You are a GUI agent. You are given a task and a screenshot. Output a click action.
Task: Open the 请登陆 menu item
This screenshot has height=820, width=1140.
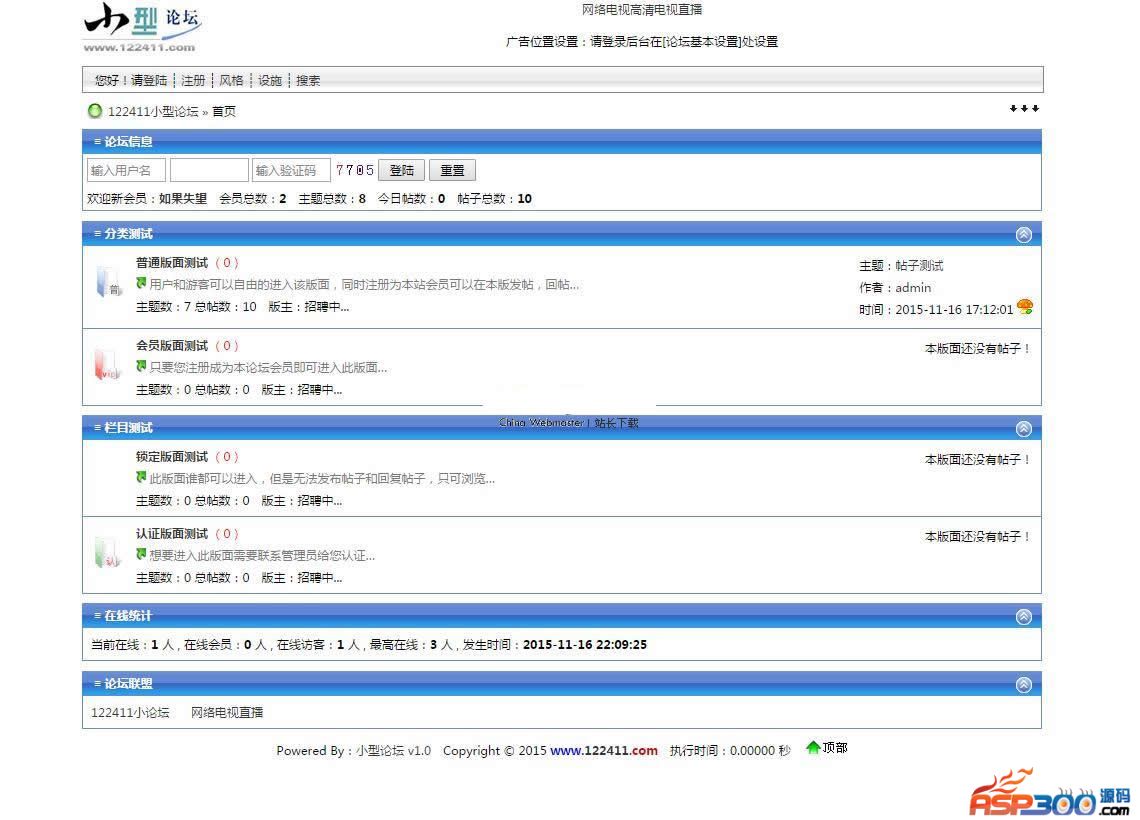pos(149,80)
